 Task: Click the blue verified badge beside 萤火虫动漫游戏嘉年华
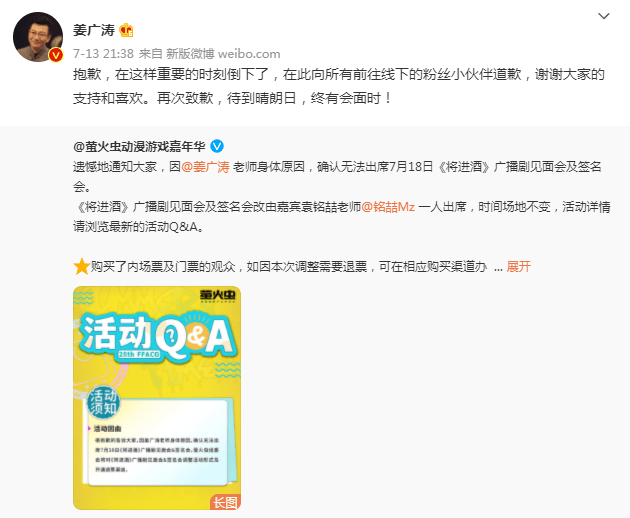click(217, 146)
